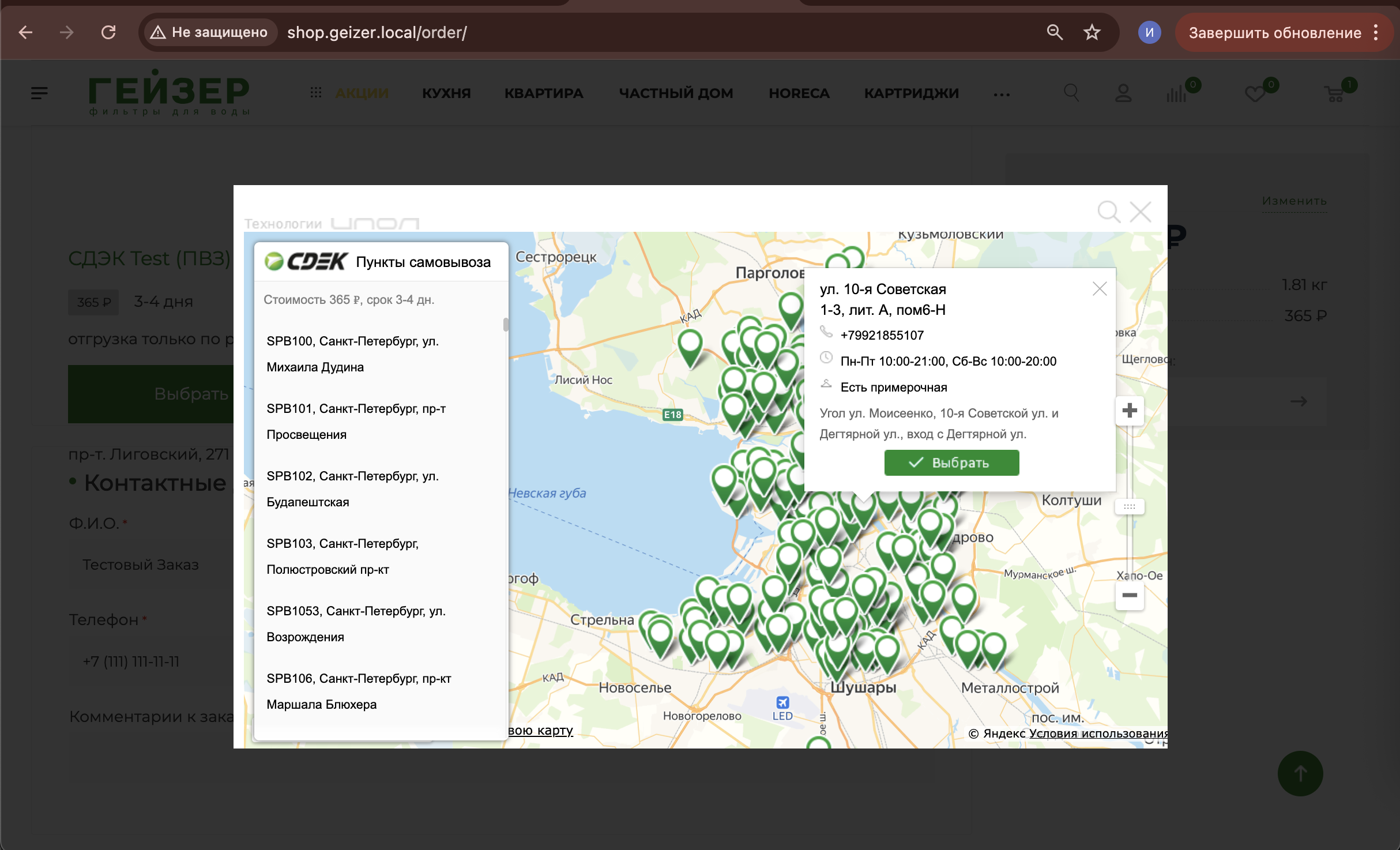The image size is (1400, 850).
Task: Click the map zoom slider handle
Action: coord(1130,506)
